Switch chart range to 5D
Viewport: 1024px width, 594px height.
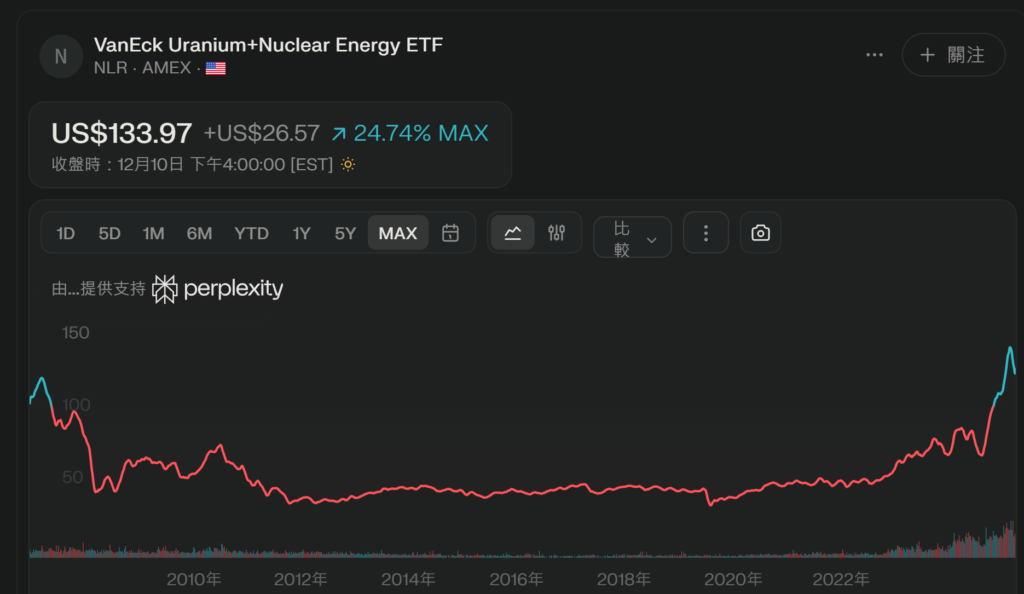(109, 233)
